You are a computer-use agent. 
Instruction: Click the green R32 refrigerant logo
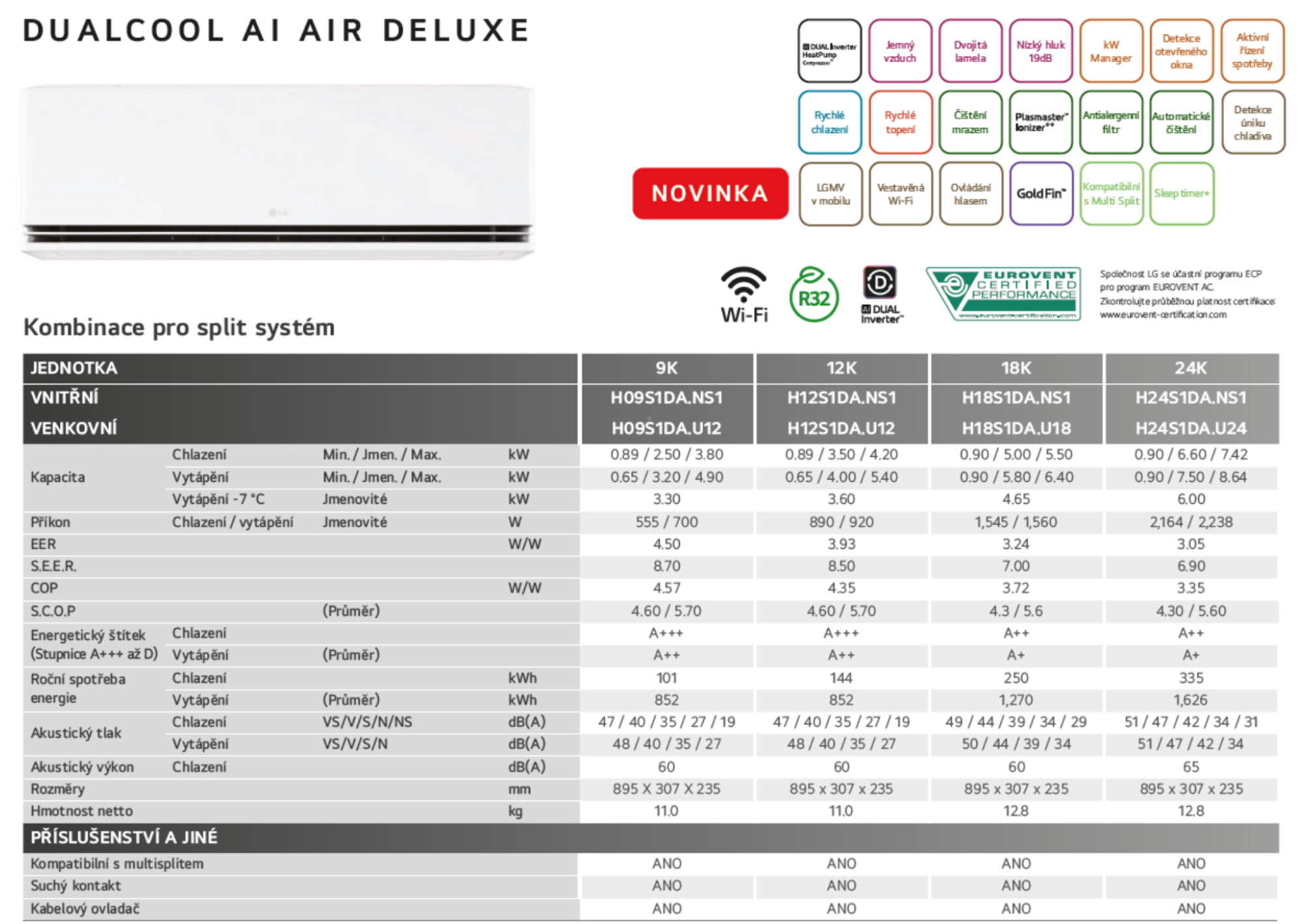pyautogui.click(x=813, y=295)
